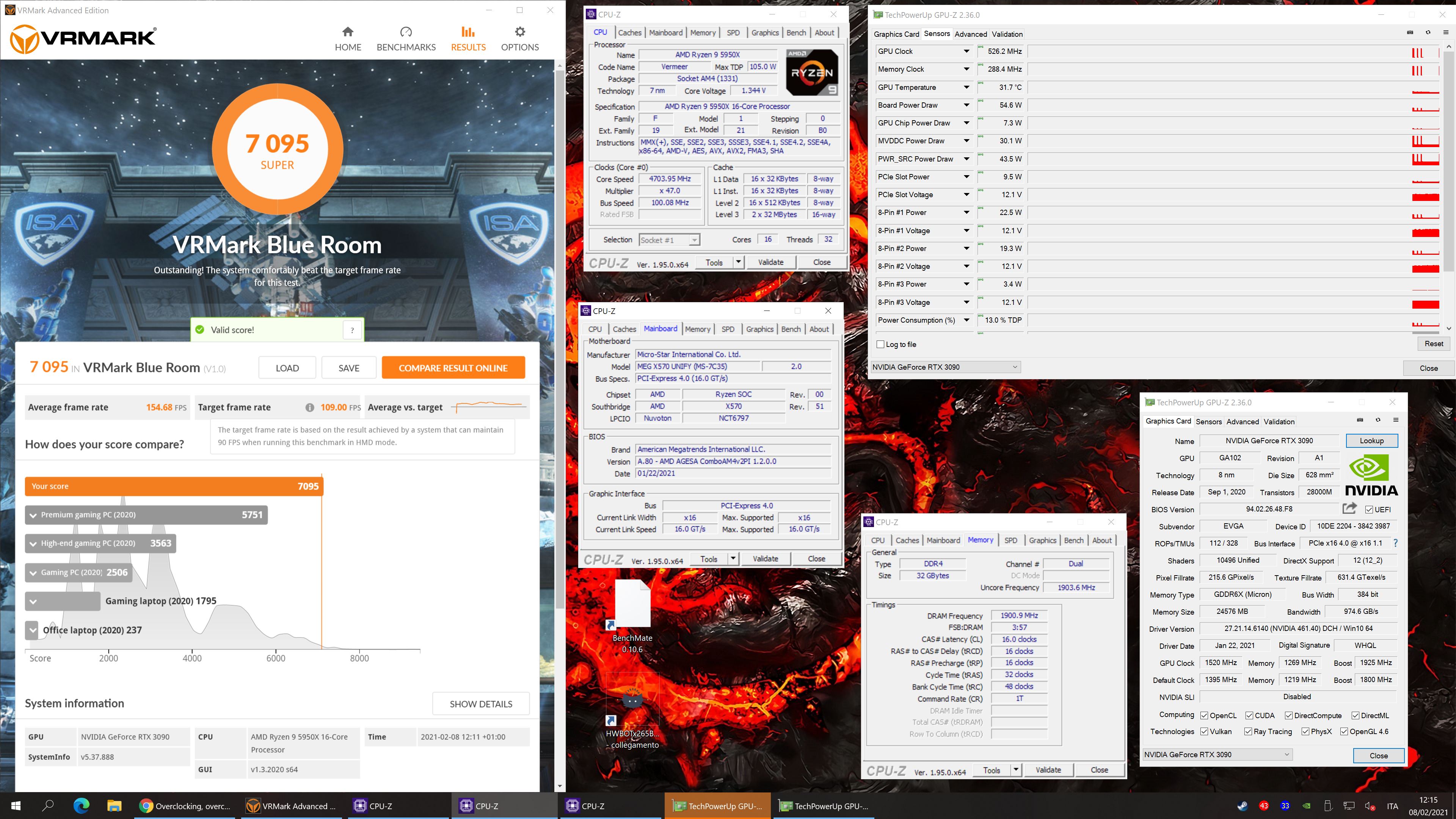Refresh GPU-Z Graphics Card window
The height and width of the screenshot is (819, 1456).
point(1378,420)
